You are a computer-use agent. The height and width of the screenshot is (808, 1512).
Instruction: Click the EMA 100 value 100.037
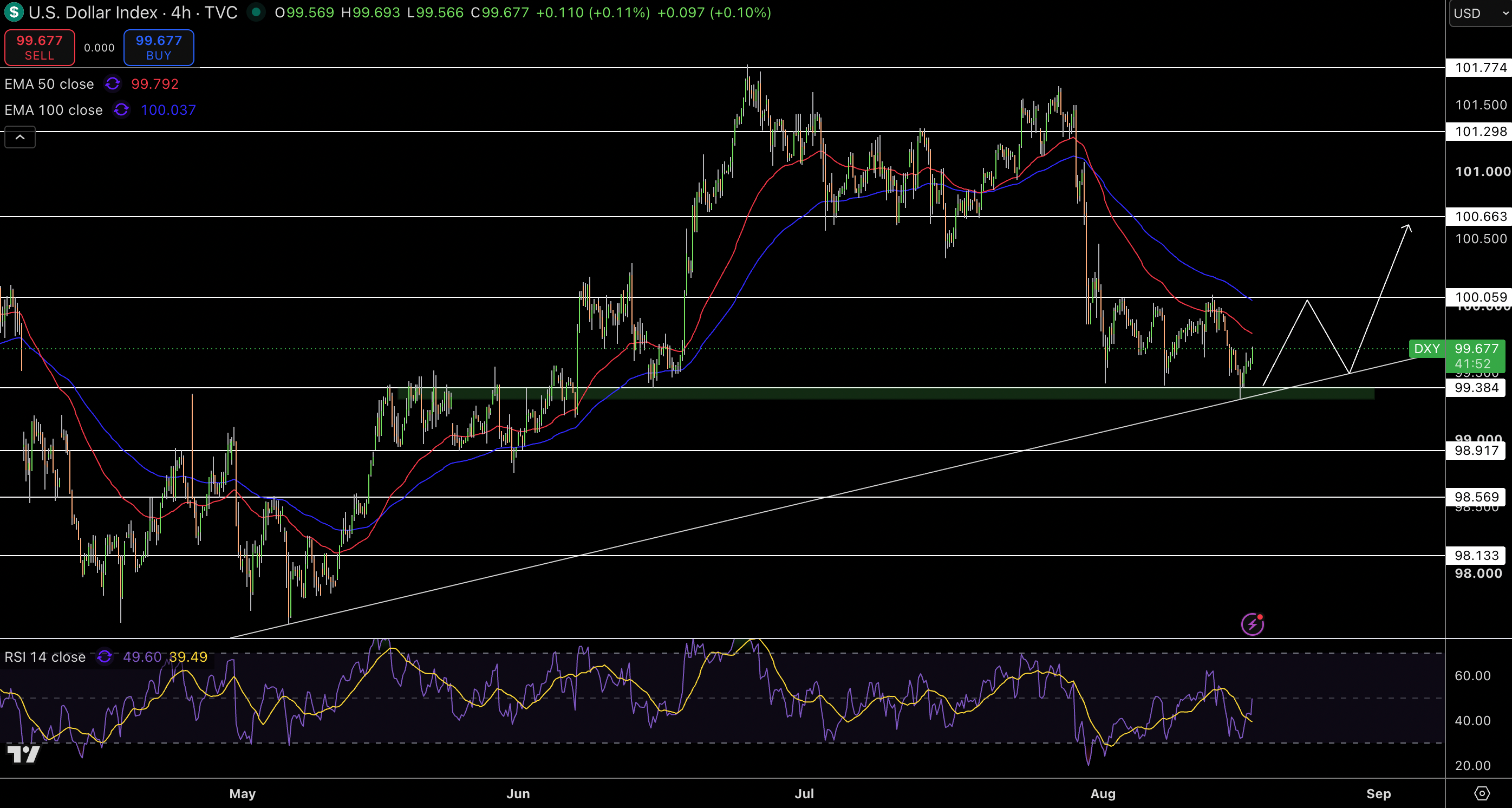(168, 110)
